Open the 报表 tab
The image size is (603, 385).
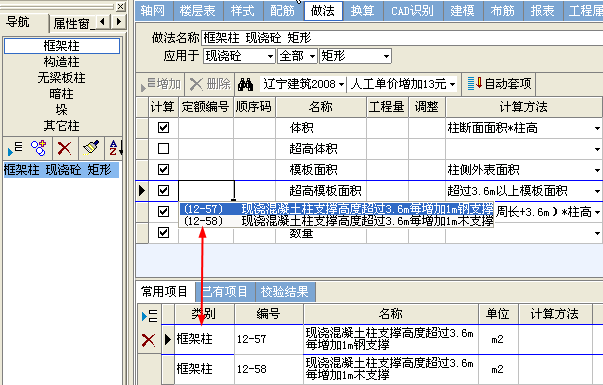pyautogui.click(x=543, y=10)
